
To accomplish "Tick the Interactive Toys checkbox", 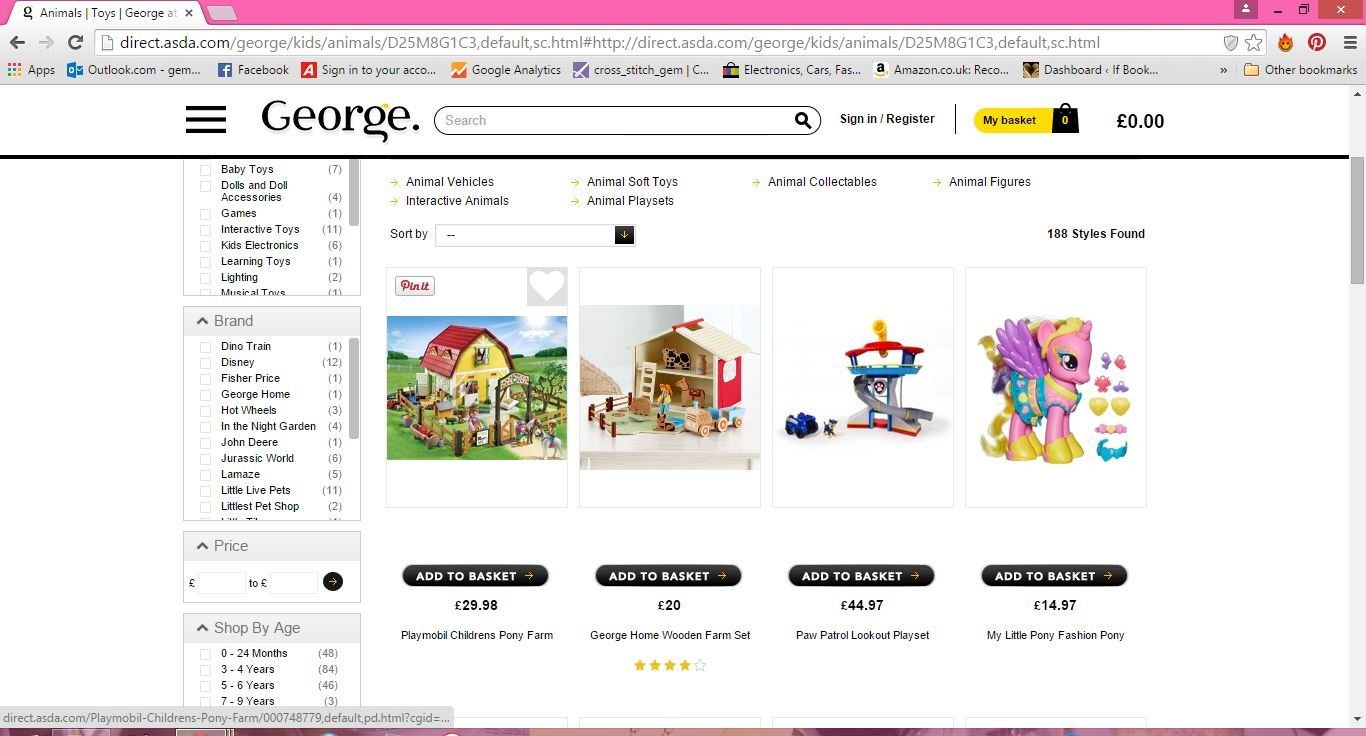I will pos(206,230).
